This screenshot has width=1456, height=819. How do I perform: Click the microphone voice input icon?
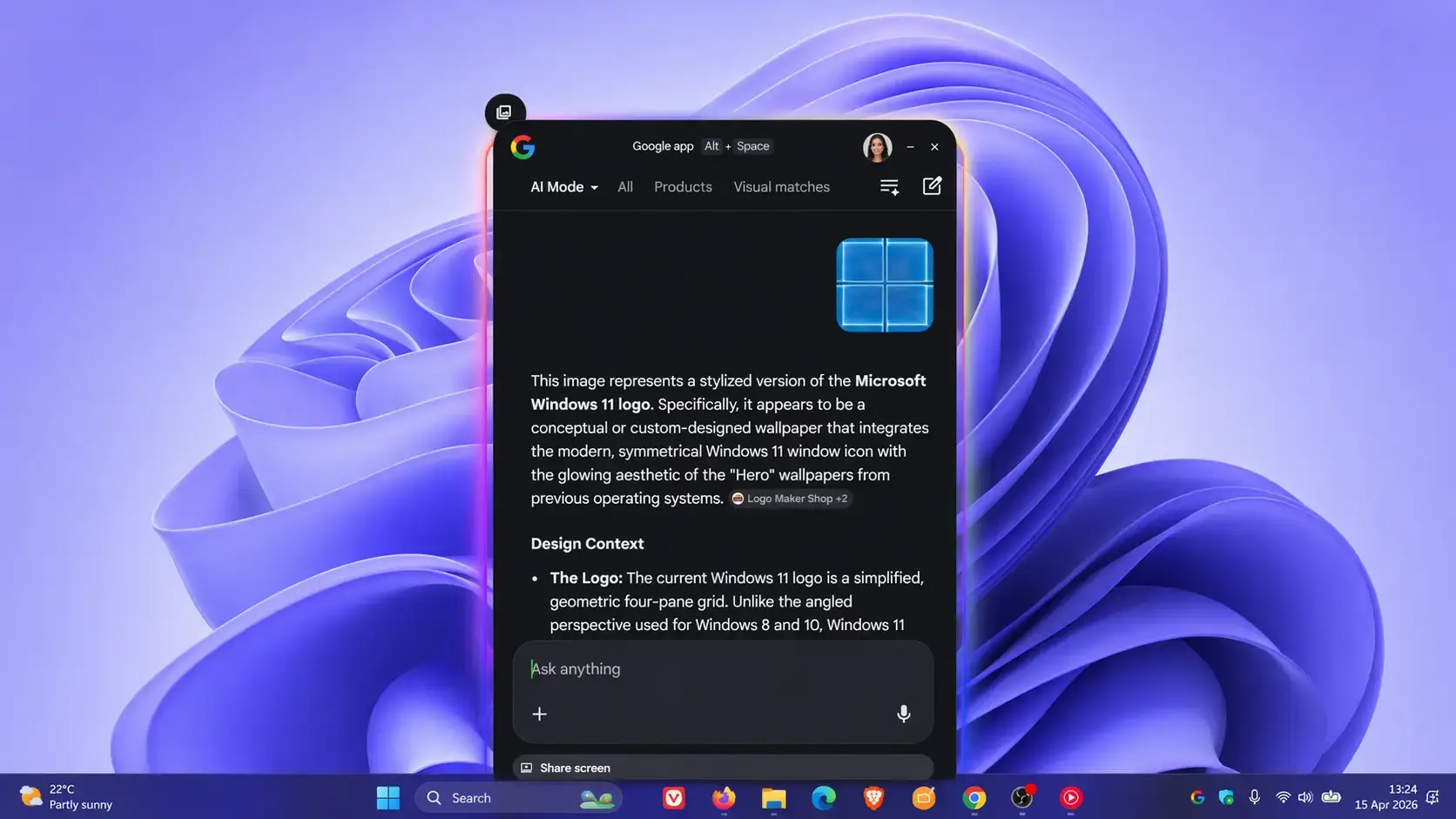click(903, 714)
